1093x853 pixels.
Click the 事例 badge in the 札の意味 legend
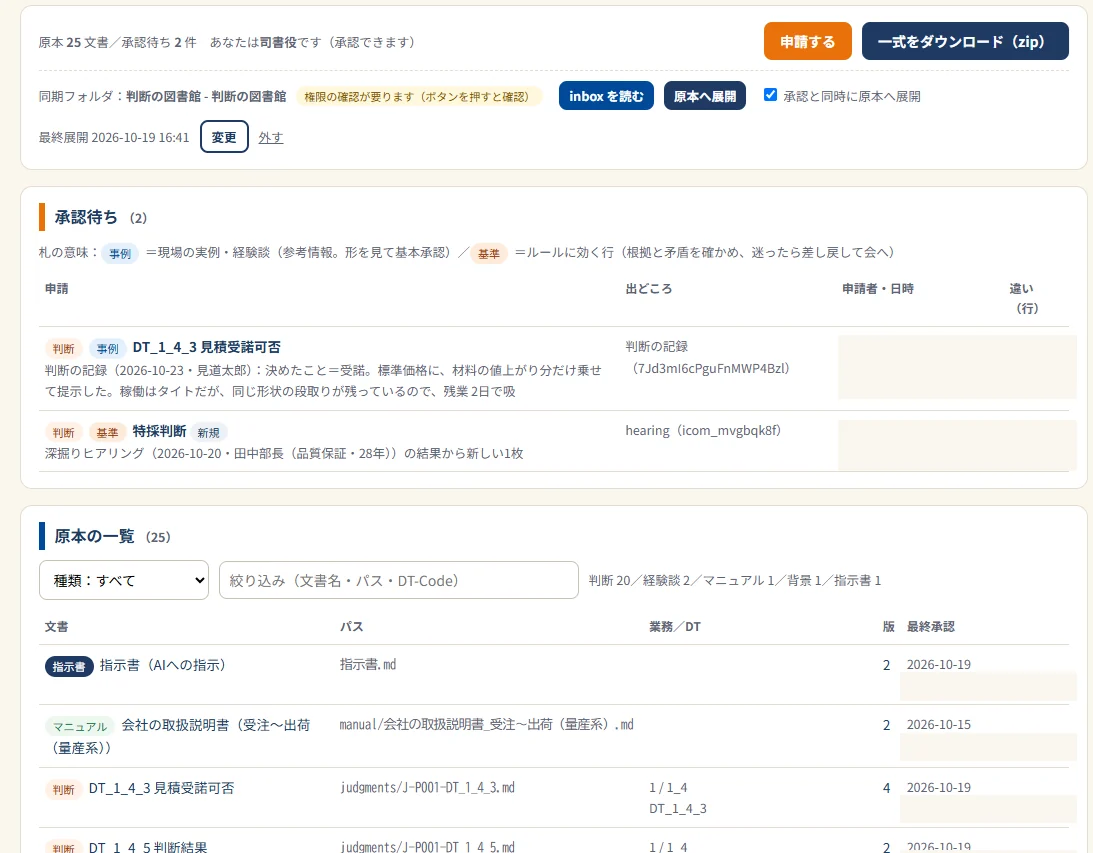[x=120, y=253]
